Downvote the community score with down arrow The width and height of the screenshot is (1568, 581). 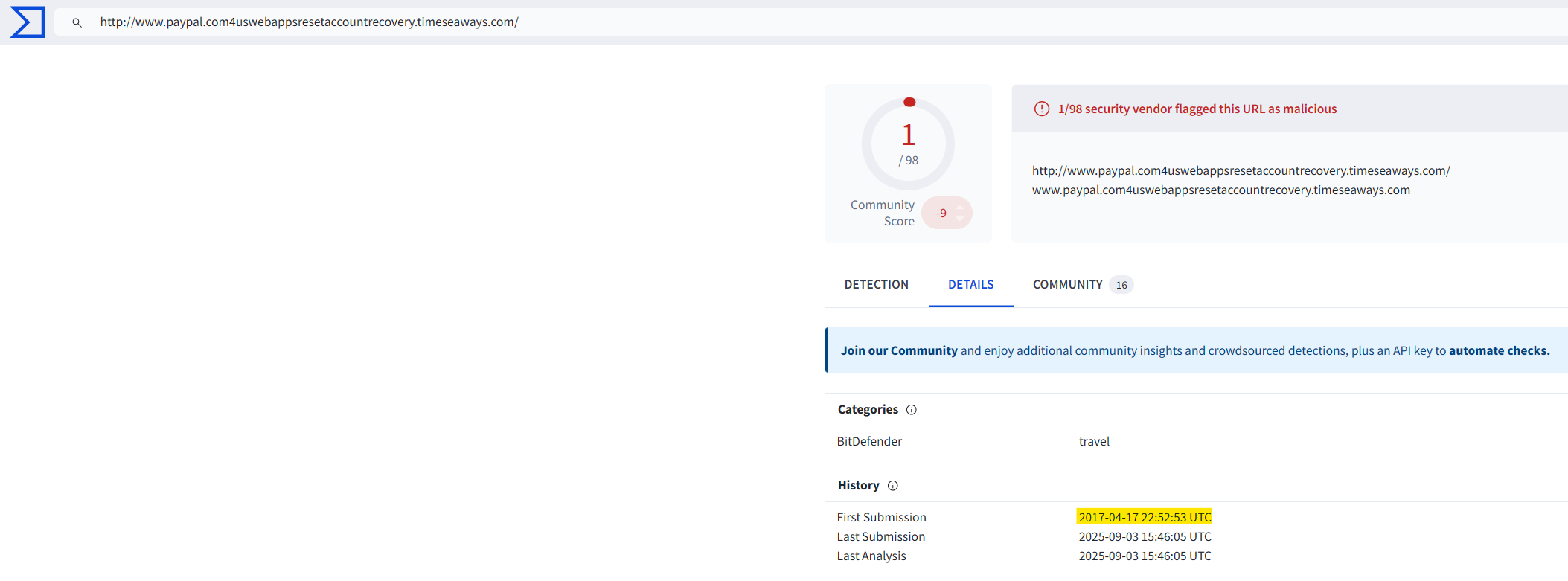pos(960,219)
